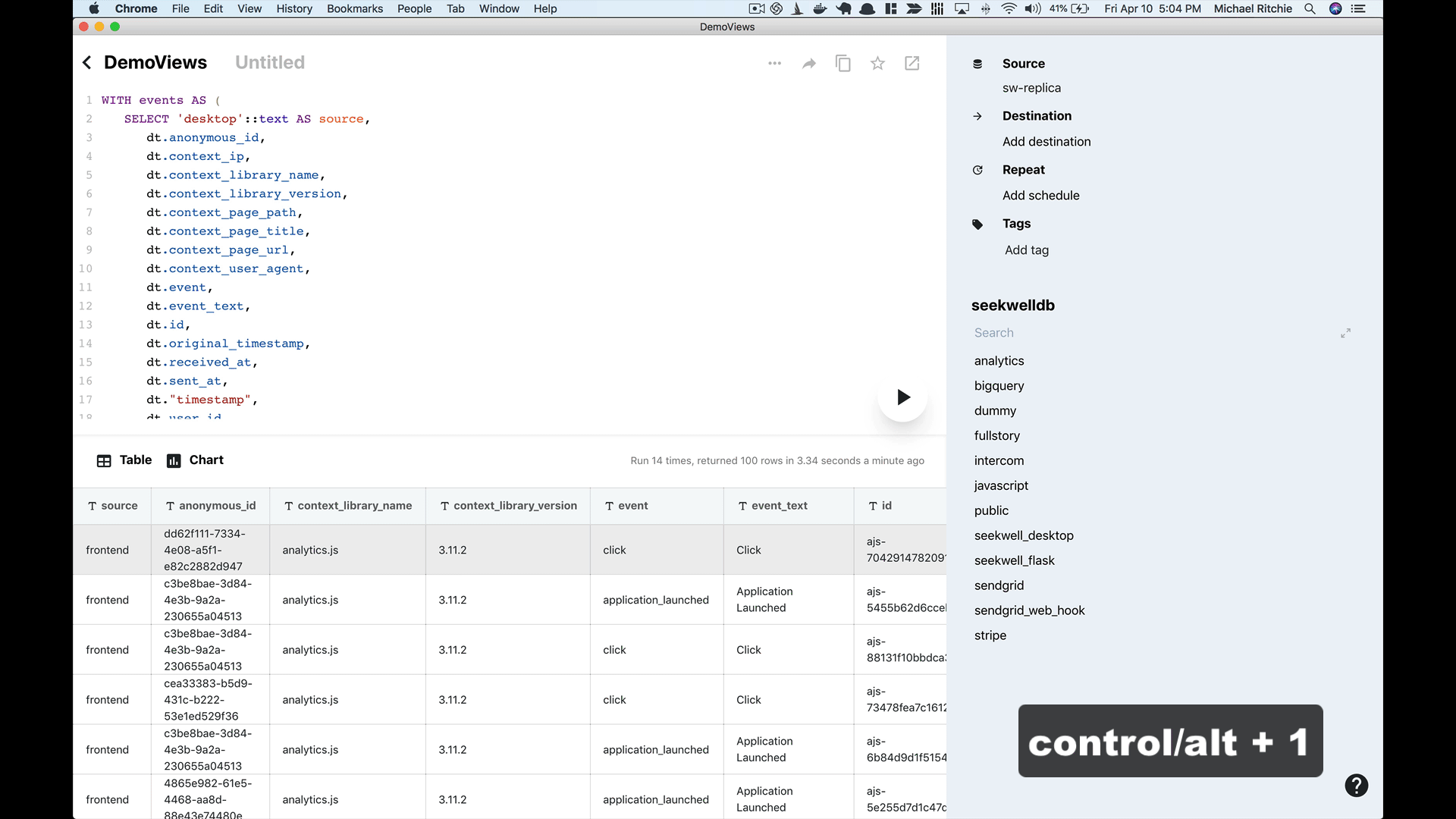1456x819 pixels.
Task: Click the back arrow navigation icon
Action: pyautogui.click(x=88, y=62)
